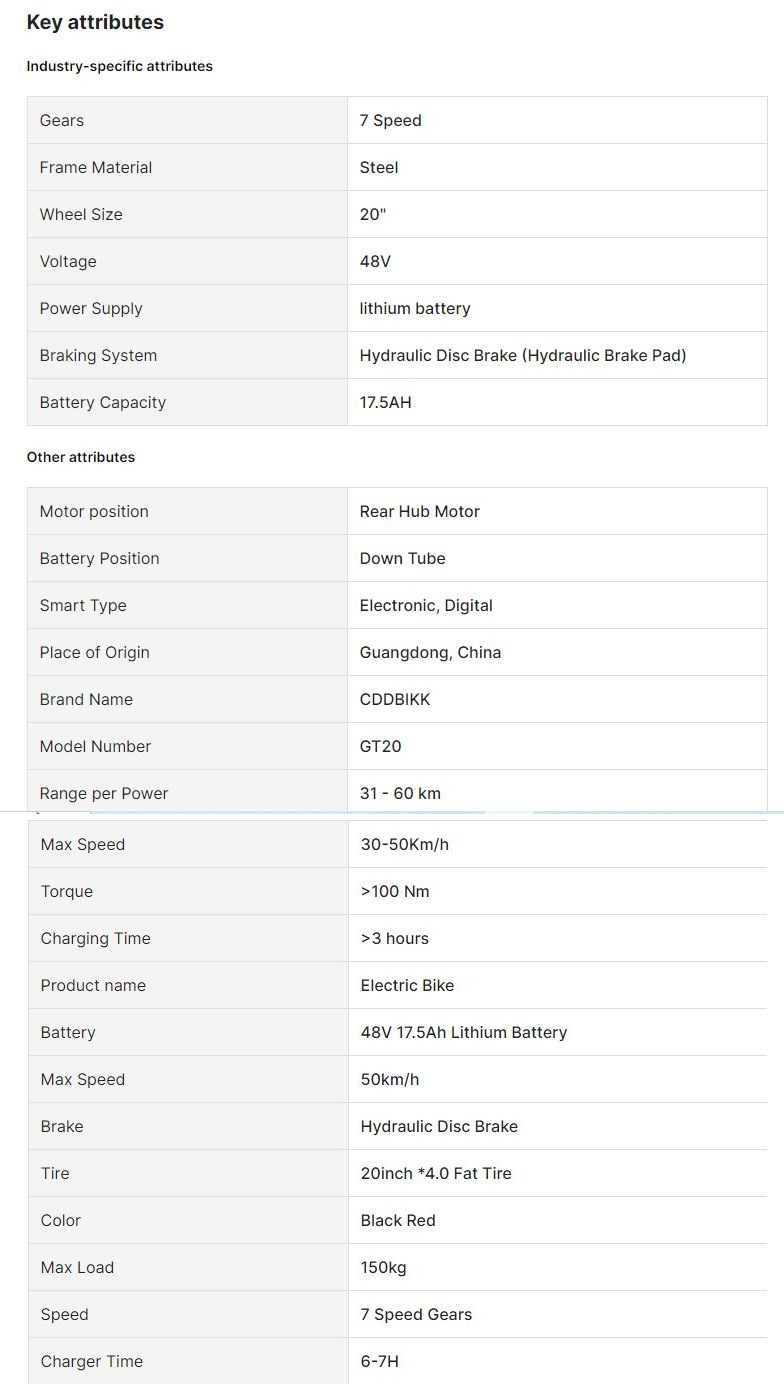Viewport: 784px width, 1390px height.
Task: Select the 17.5AH battery capacity value
Action: coord(386,402)
